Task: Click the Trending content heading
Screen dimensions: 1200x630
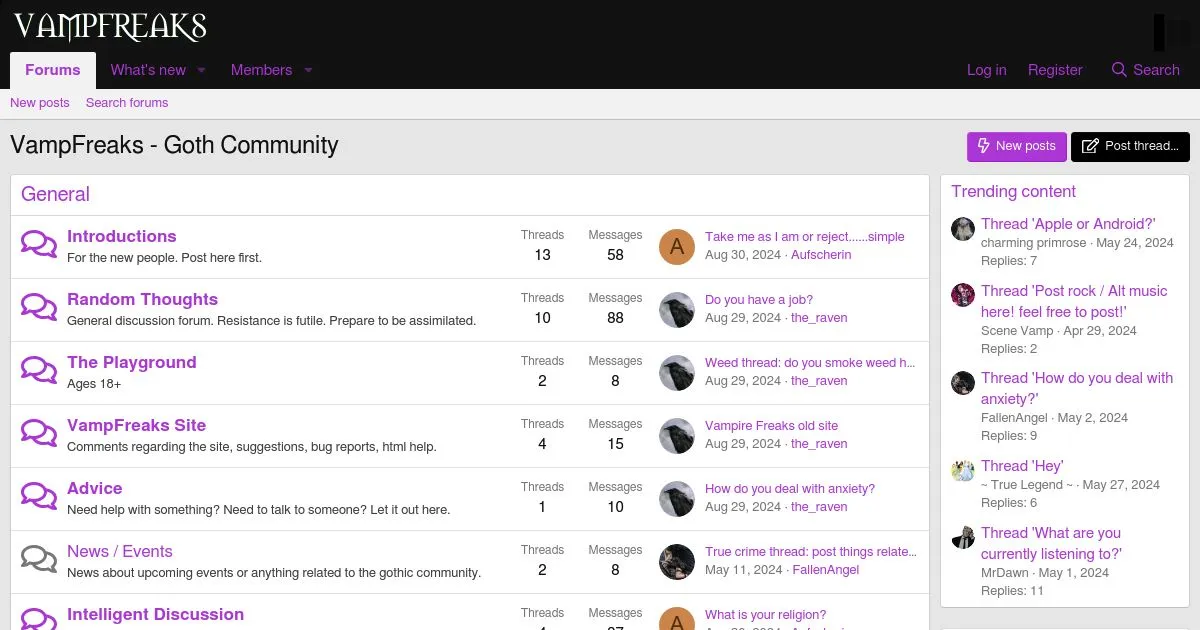Action: pyautogui.click(x=1013, y=191)
